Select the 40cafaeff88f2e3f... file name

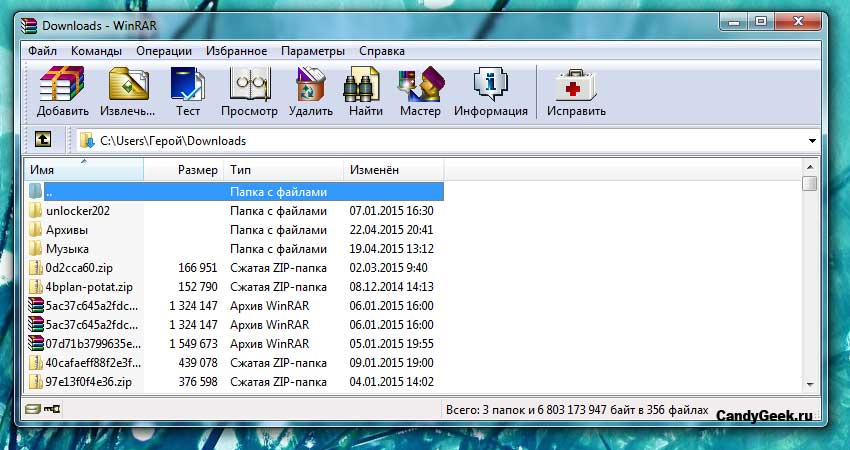click(93, 363)
